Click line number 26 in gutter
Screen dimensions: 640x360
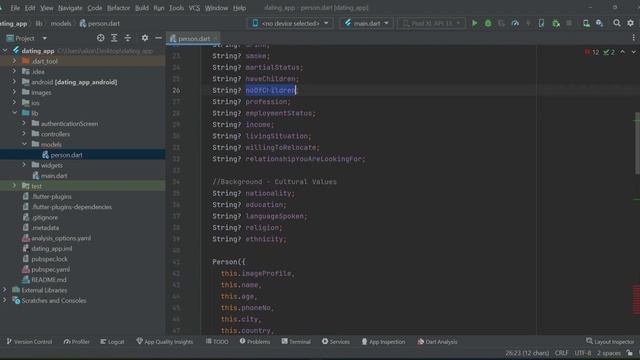[176, 90]
